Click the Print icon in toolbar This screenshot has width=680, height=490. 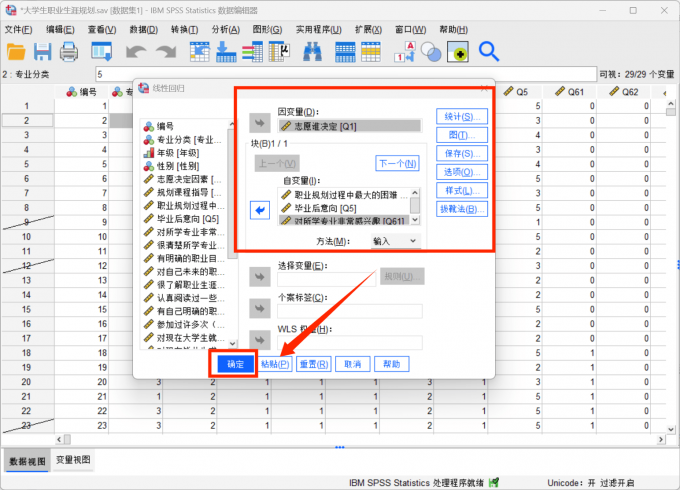click(x=68, y=51)
